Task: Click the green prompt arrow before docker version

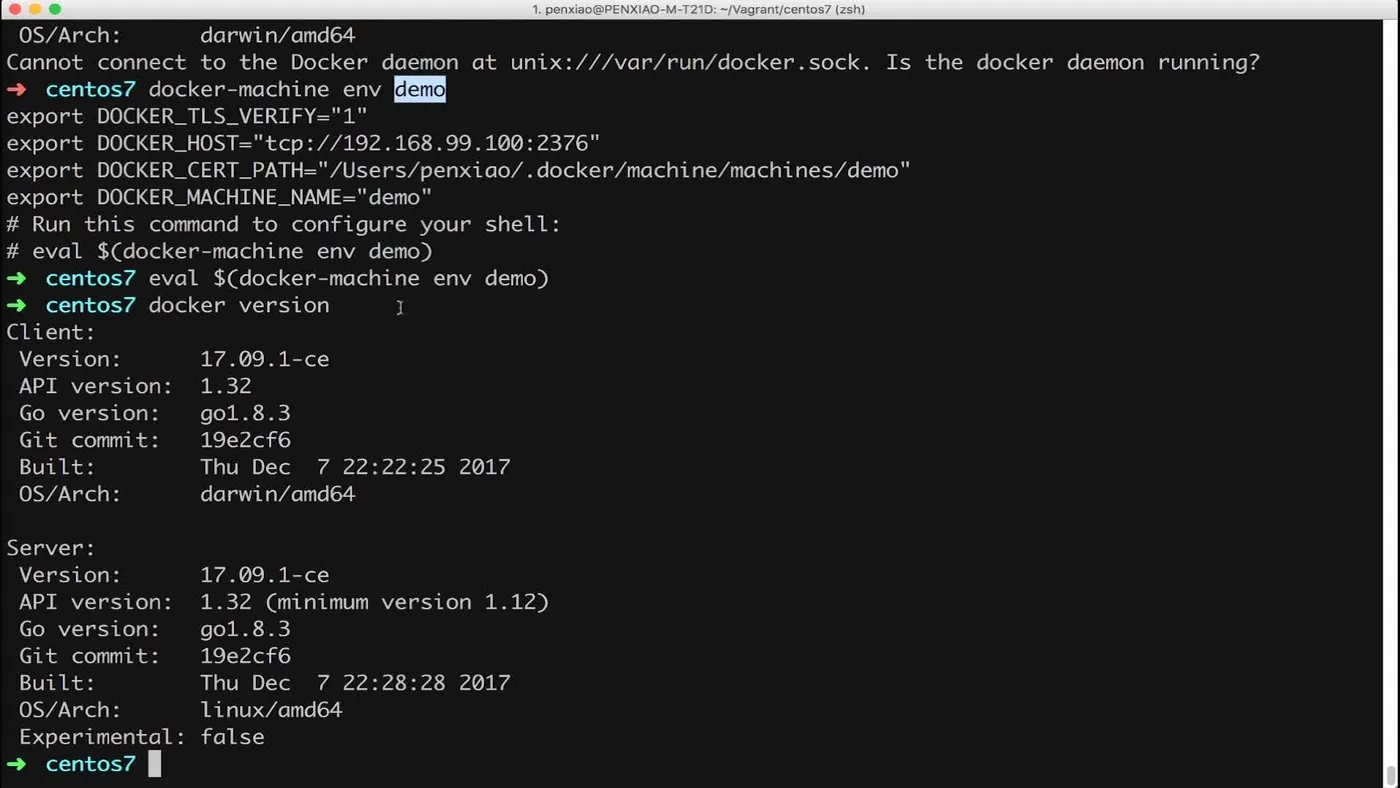Action: (16, 305)
